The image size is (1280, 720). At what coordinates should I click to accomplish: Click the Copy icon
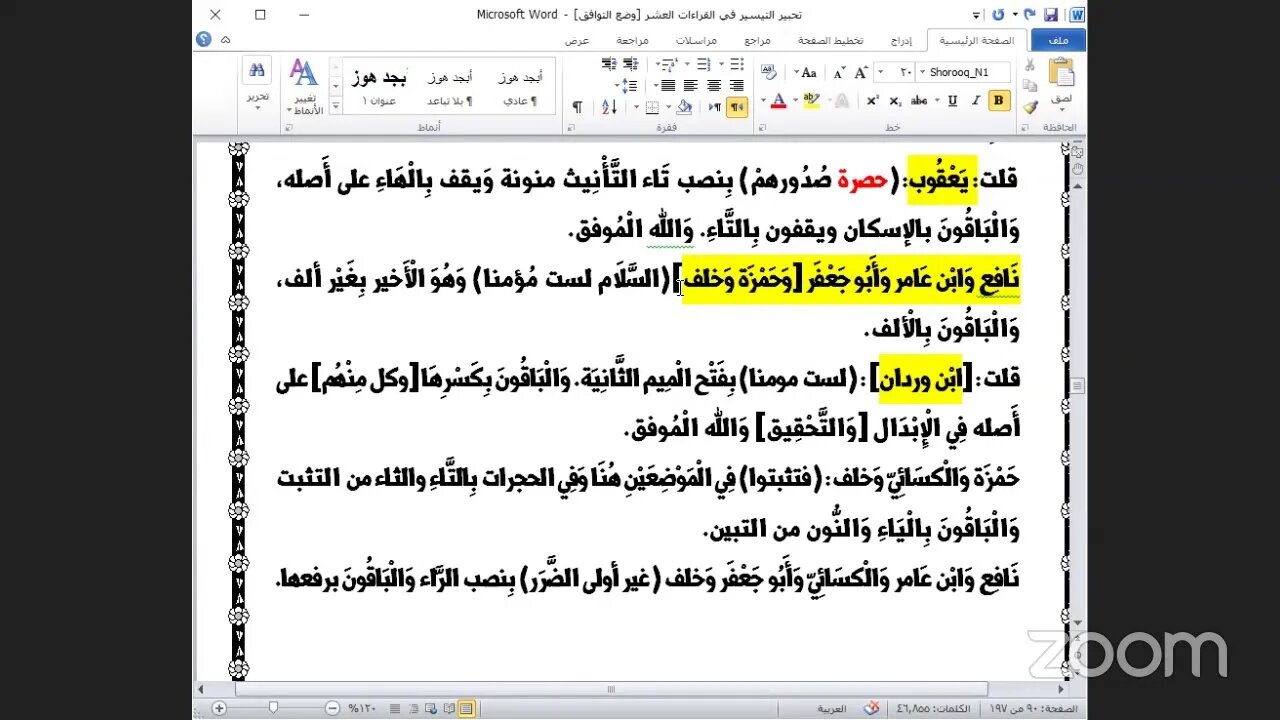point(1029,86)
